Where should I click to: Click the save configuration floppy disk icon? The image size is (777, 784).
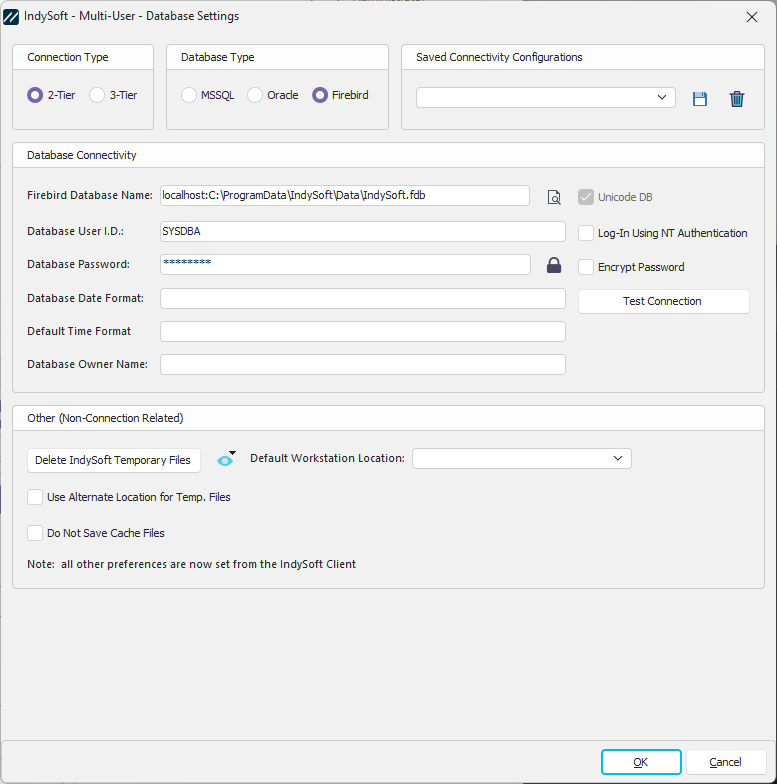(x=700, y=98)
